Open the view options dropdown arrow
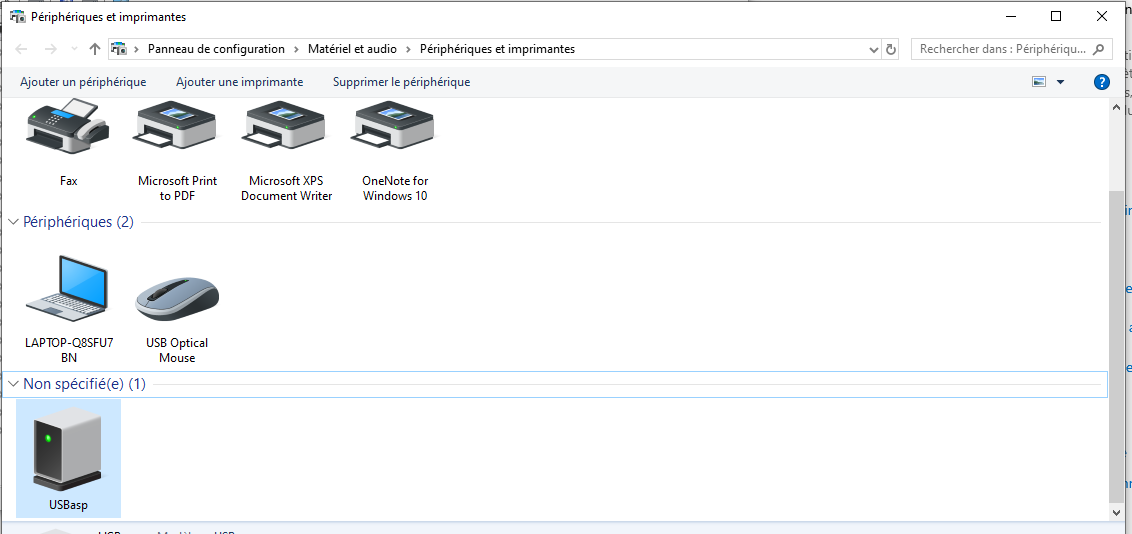 coord(1061,82)
